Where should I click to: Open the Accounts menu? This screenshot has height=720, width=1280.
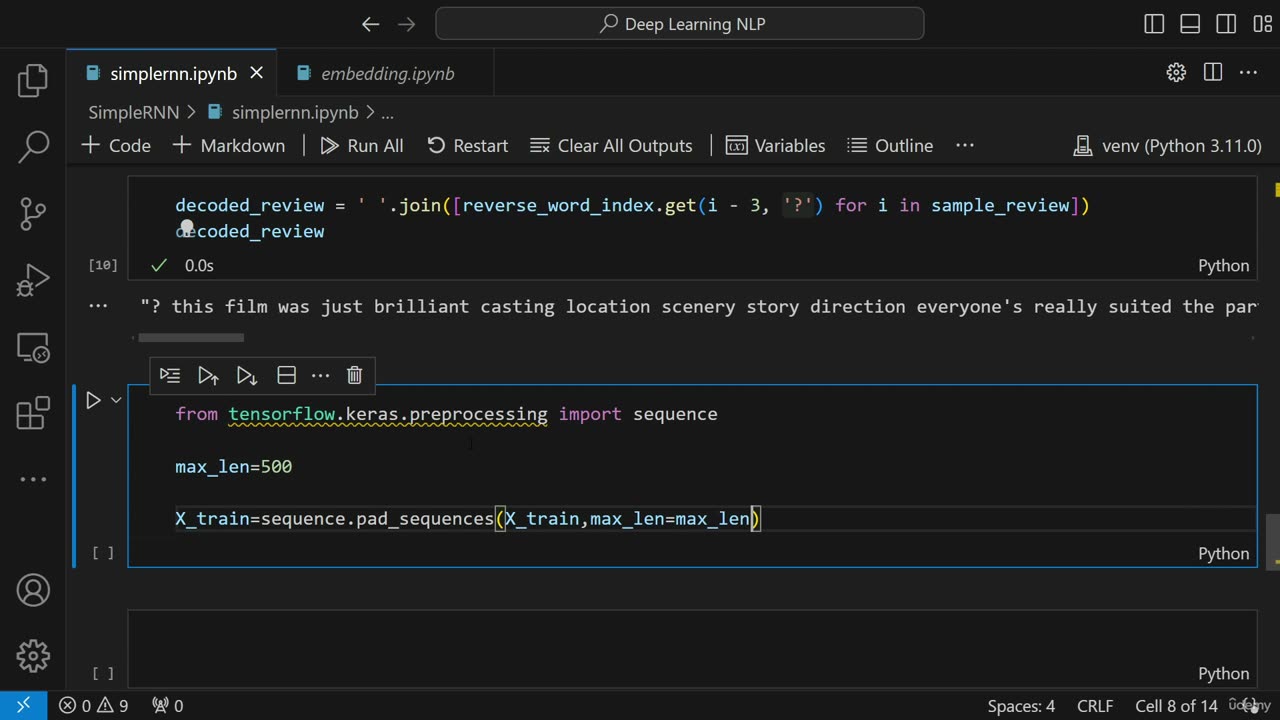(33, 590)
